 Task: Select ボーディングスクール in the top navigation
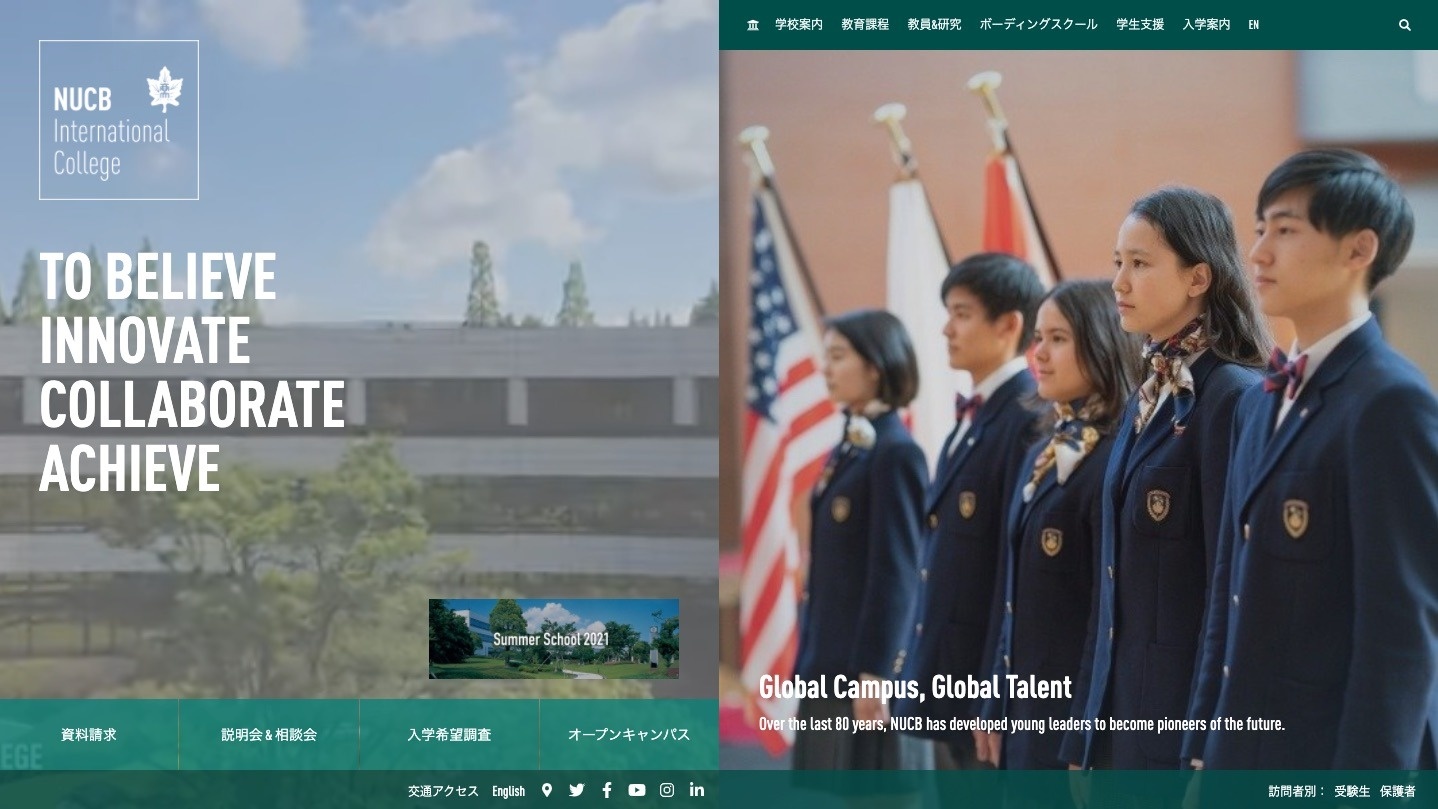(x=1038, y=25)
